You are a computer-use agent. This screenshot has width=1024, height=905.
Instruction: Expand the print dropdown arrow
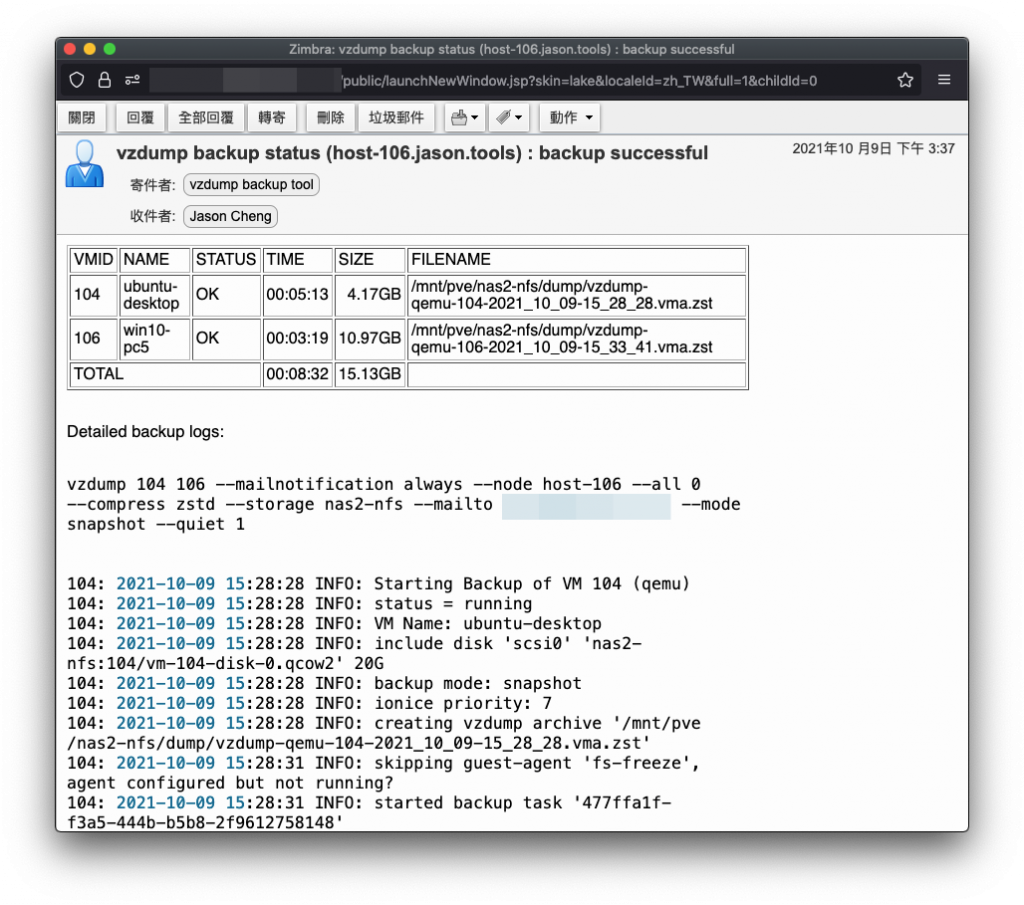[475, 118]
